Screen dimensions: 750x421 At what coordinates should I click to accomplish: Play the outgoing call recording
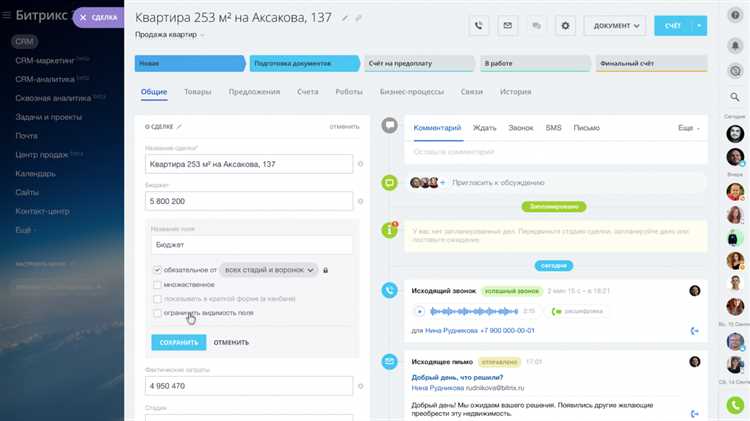(x=419, y=311)
